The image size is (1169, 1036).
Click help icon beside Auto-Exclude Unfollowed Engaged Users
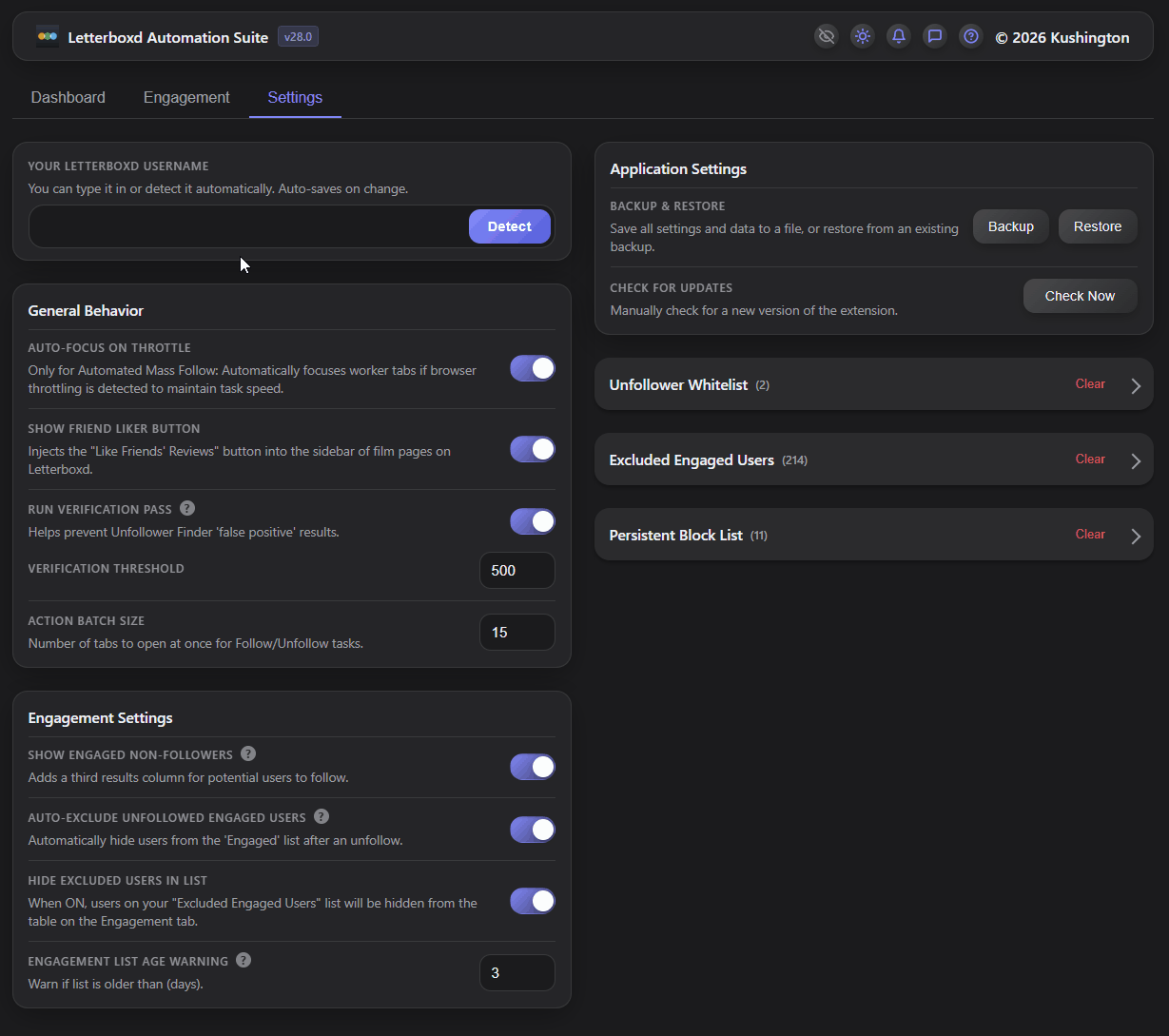coord(321,816)
